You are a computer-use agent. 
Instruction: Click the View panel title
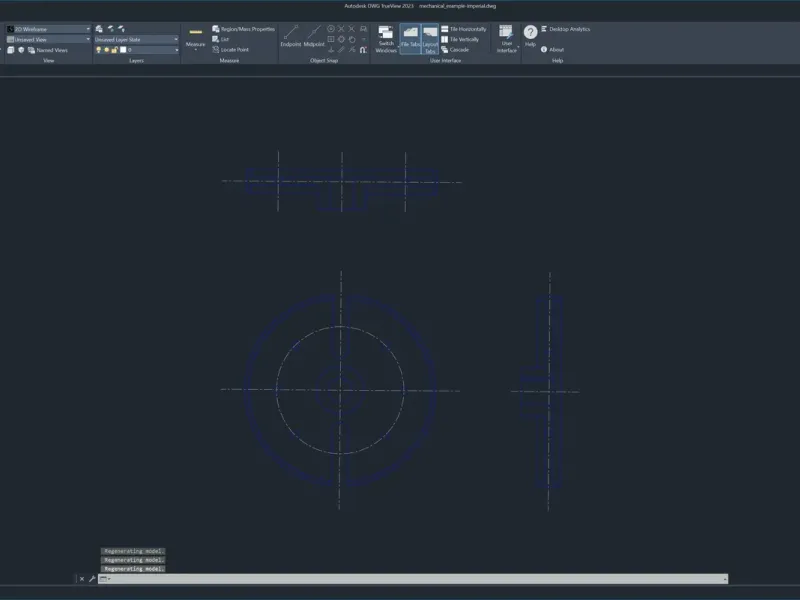coord(48,60)
